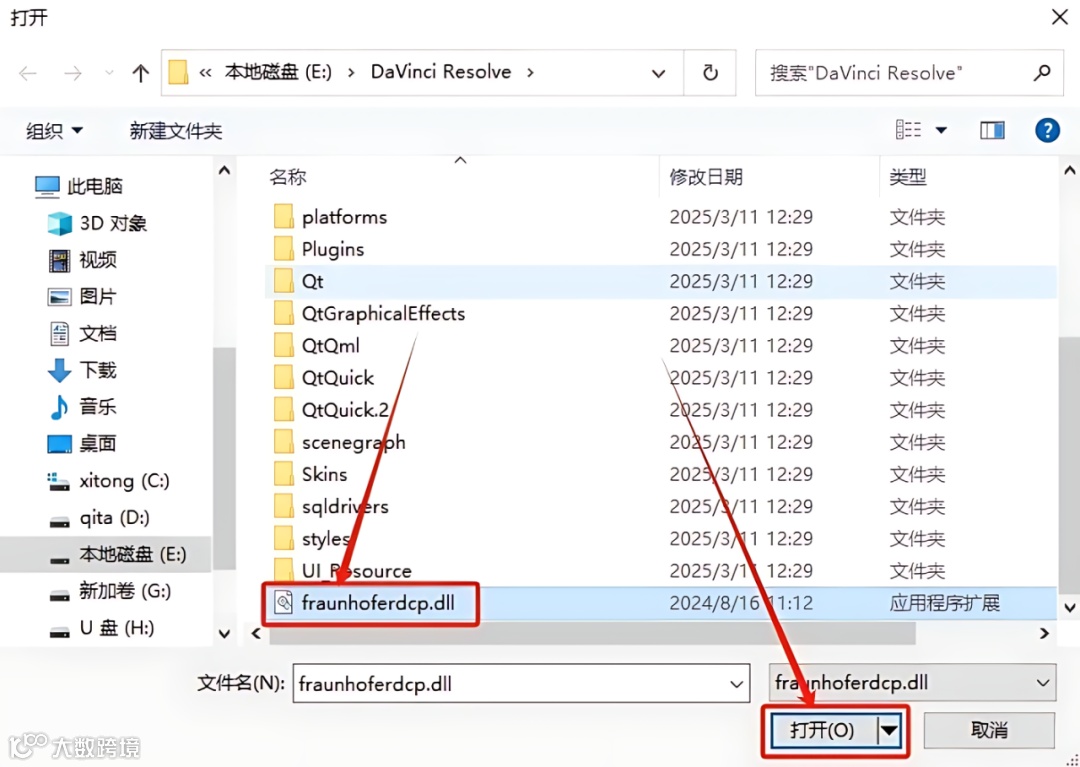Select 本地磁盘 (E:) in sidebar
The height and width of the screenshot is (767, 1080).
pyautogui.click(x=105, y=554)
